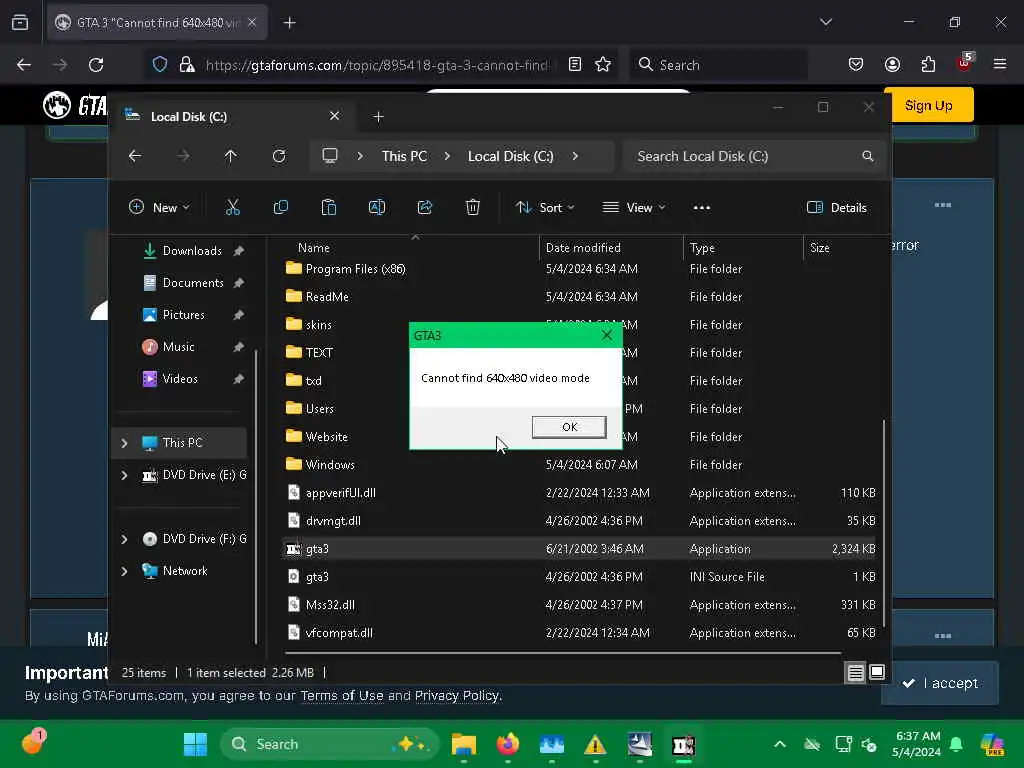
Task: Close the Local Disk (C:) Explorer tab
Action: 334,116
